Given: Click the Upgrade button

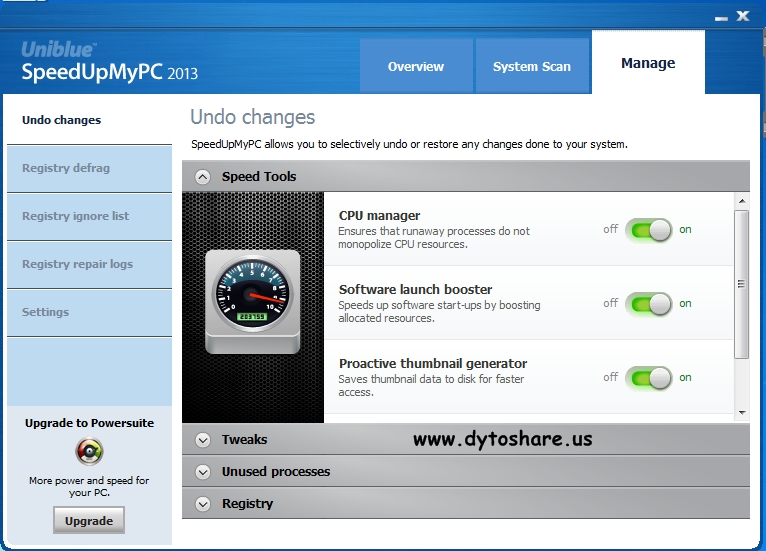Looking at the screenshot, I should point(89,521).
